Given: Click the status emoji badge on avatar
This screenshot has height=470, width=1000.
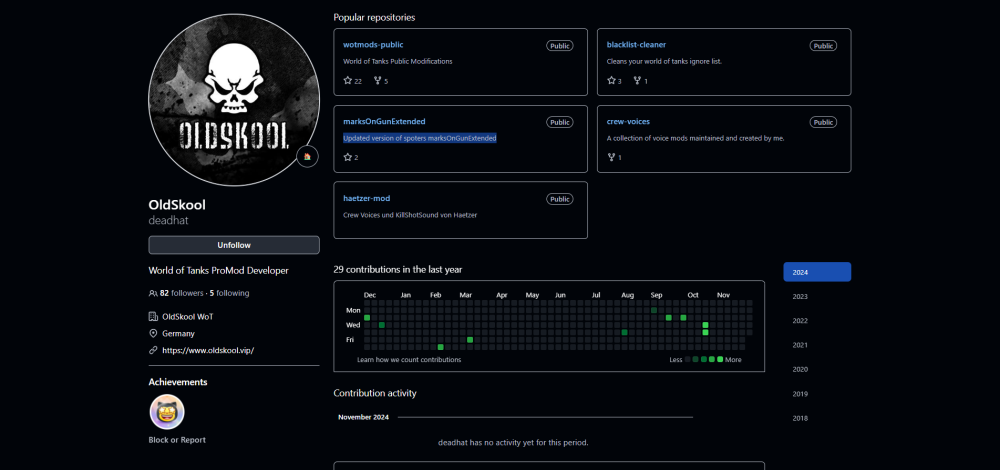Looking at the screenshot, I should (307, 156).
